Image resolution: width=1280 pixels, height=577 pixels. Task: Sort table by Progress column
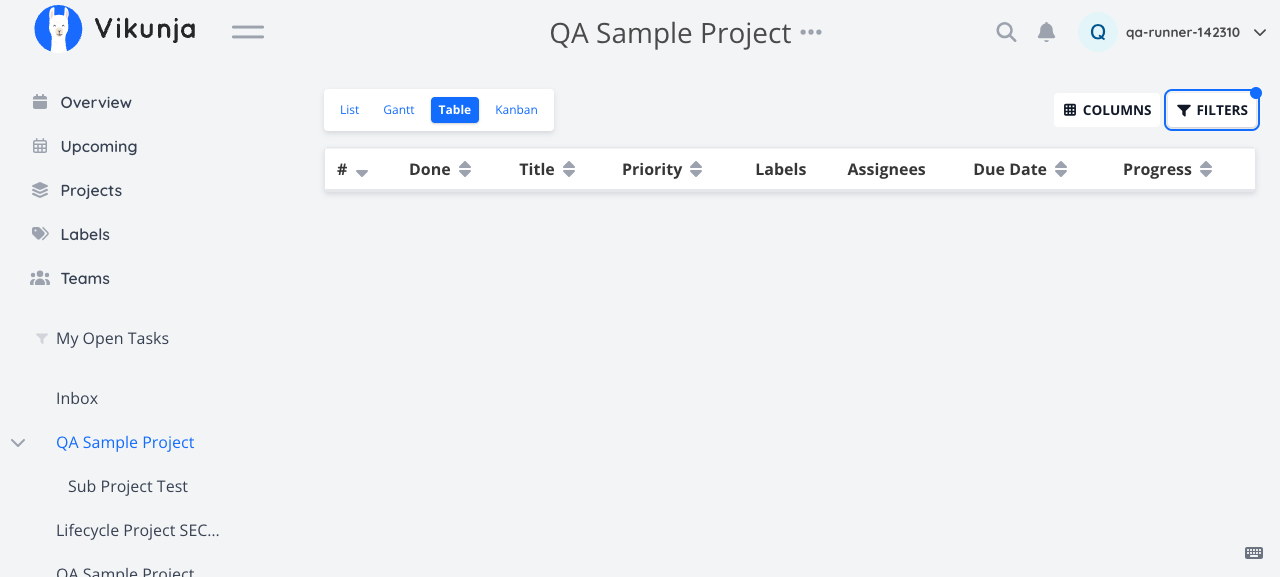[1206, 170]
